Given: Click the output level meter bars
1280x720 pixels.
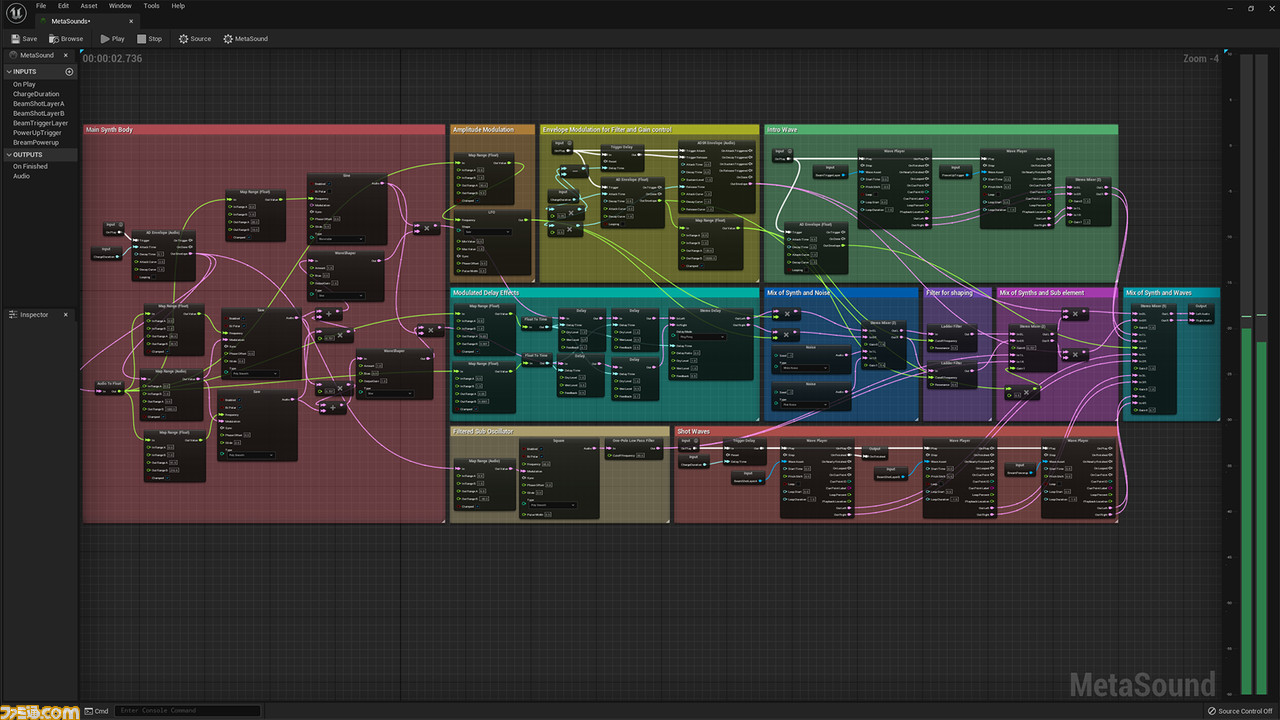Looking at the screenshot, I should pos(1254,375).
